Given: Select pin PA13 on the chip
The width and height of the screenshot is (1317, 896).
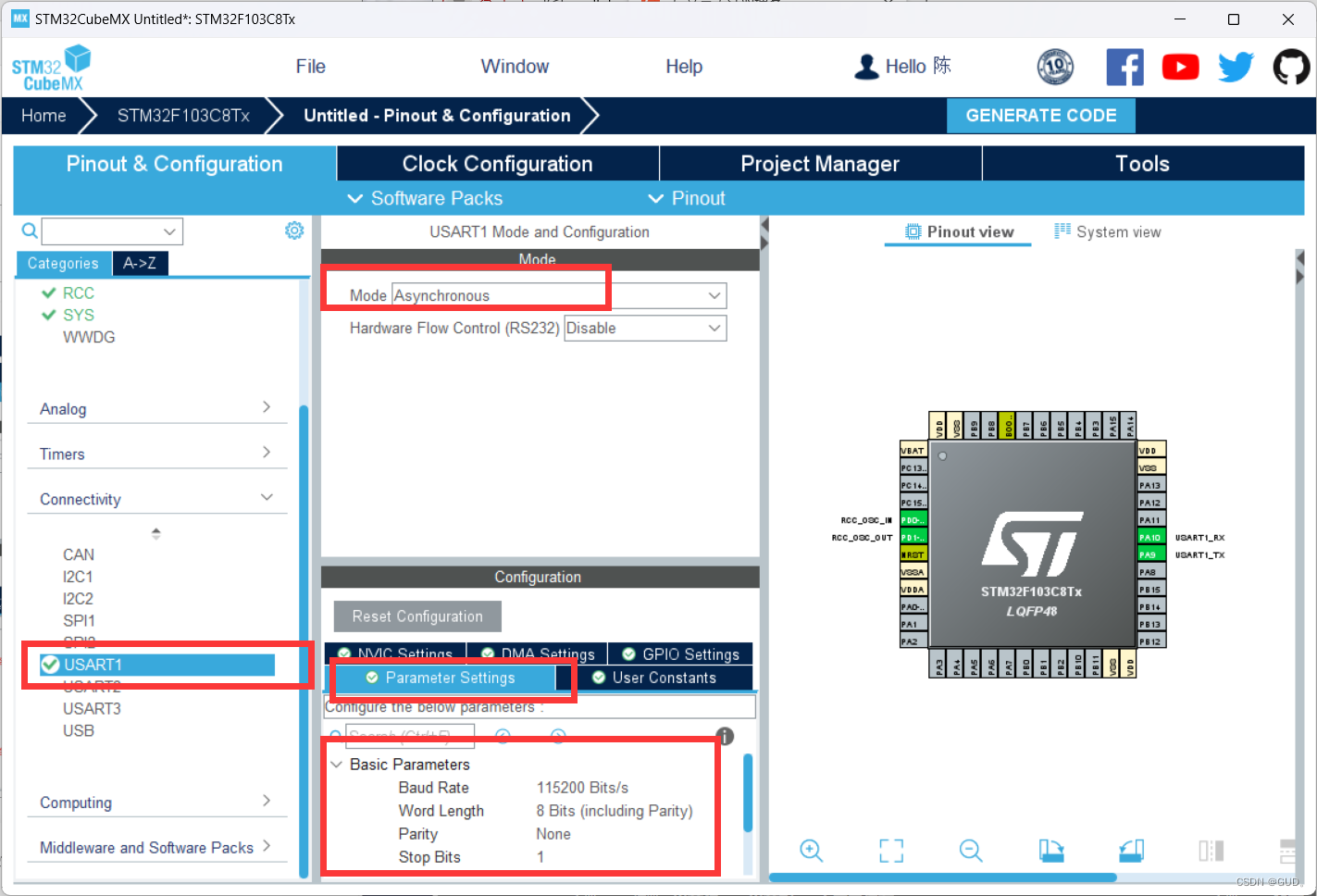Looking at the screenshot, I should click(x=1150, y=485).
